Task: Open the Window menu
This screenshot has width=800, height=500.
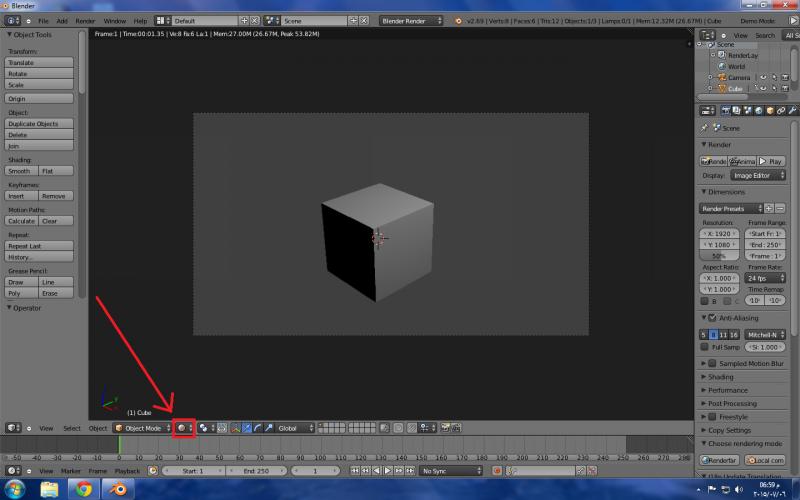Action: (114, 21)
